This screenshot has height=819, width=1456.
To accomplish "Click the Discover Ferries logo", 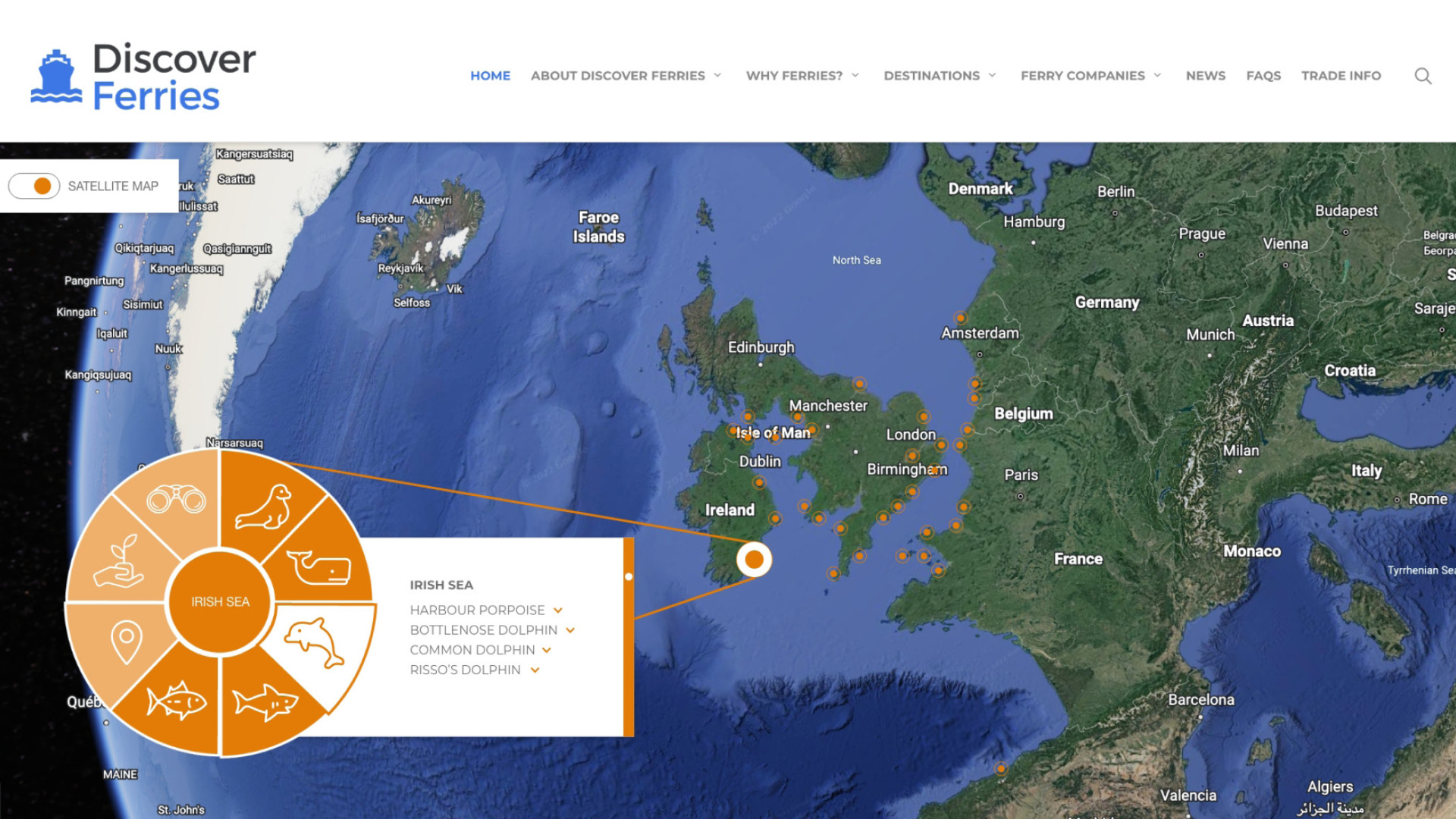I will click(143, 77).
